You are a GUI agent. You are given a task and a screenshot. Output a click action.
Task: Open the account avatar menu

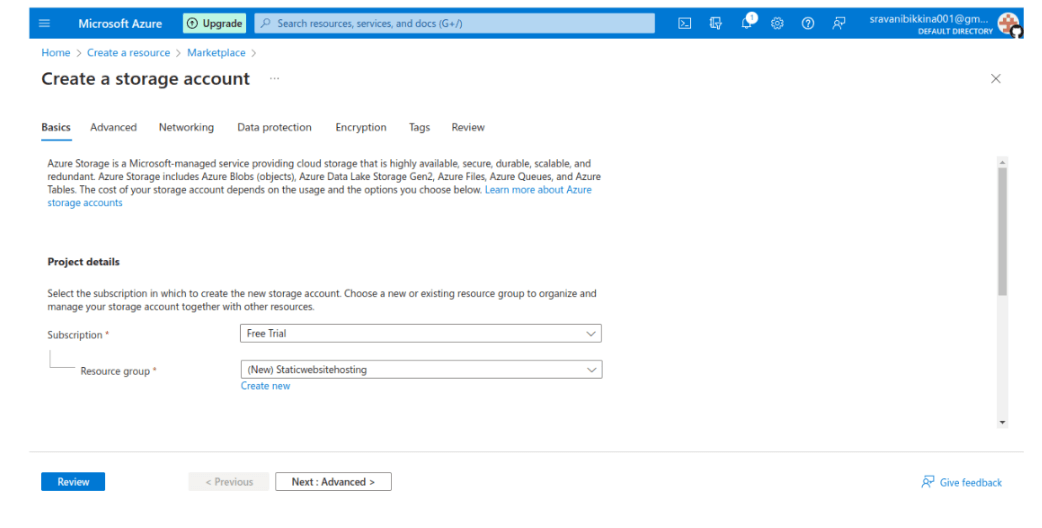tap(1009, 23)
